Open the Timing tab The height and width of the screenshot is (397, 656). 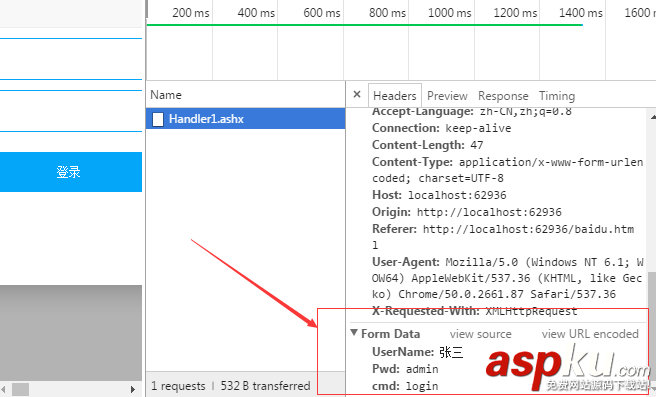click(x=556, y=96)
